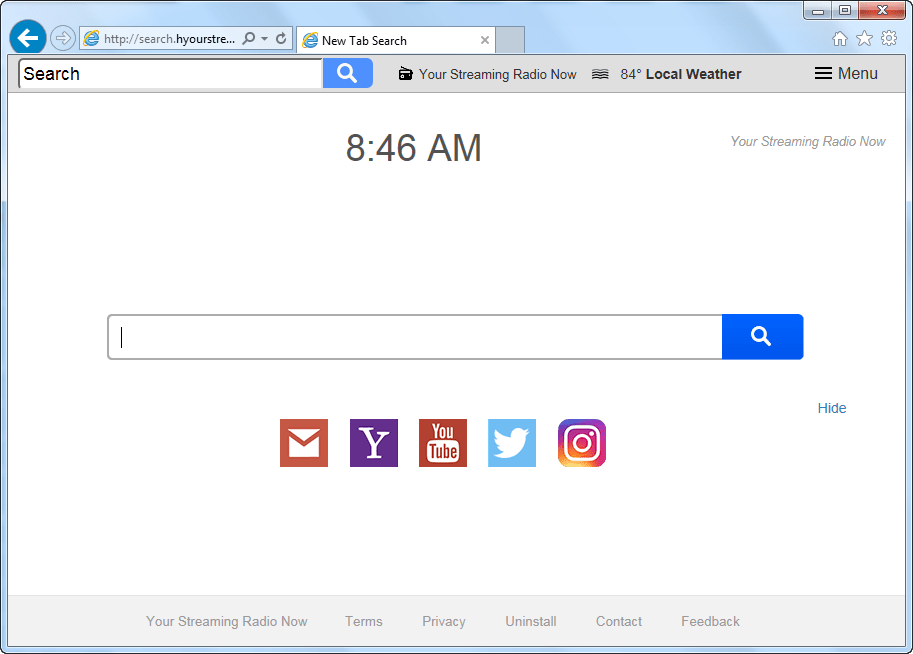This screenshot has height=654, width=913.
Task: Click the address bar search magnifier icon
Action: coord(249,38)
